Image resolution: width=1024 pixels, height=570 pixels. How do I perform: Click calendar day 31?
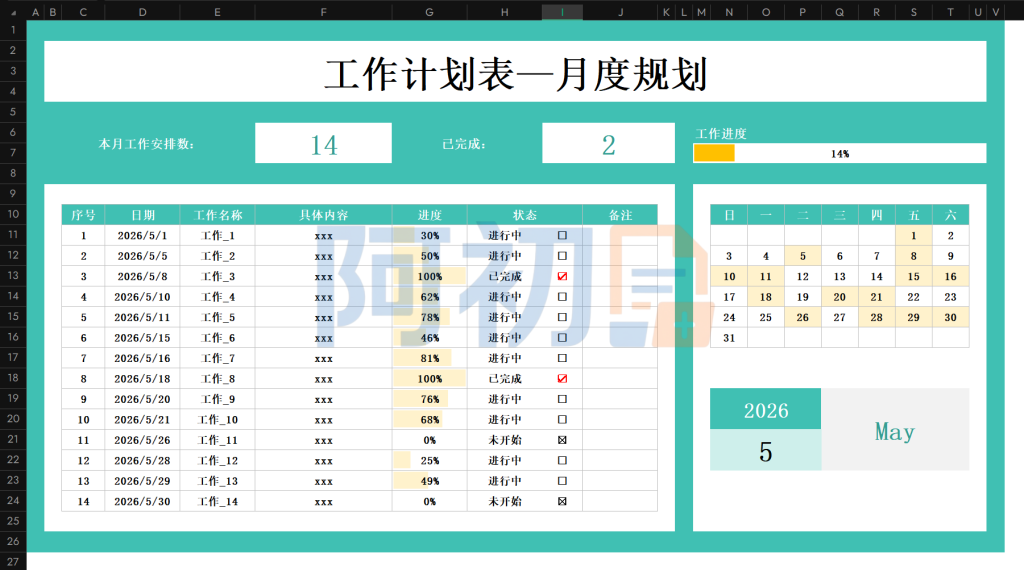(x=729, y=338)
